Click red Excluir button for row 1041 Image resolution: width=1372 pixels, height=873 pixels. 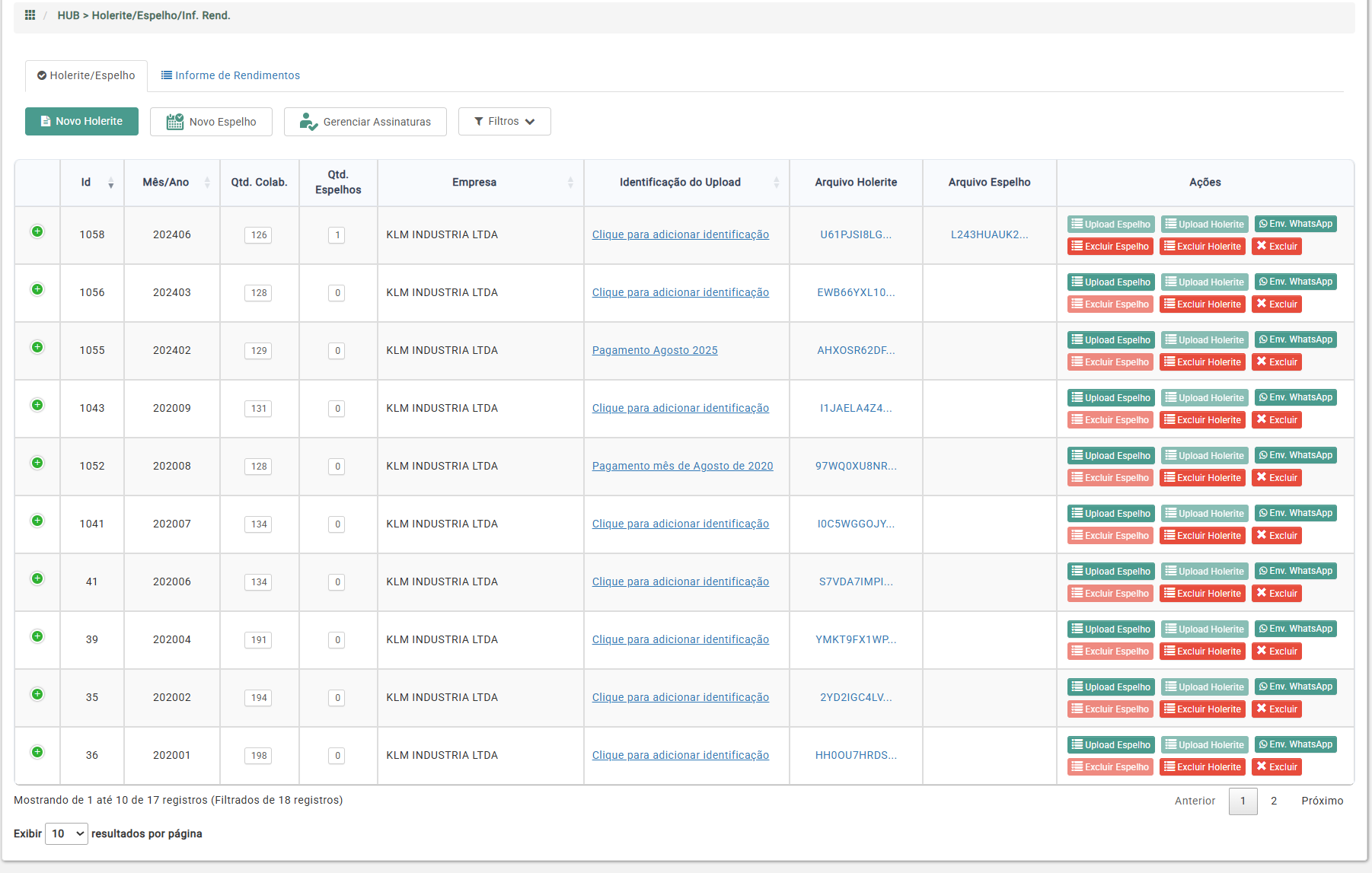tap(1276, 536)
